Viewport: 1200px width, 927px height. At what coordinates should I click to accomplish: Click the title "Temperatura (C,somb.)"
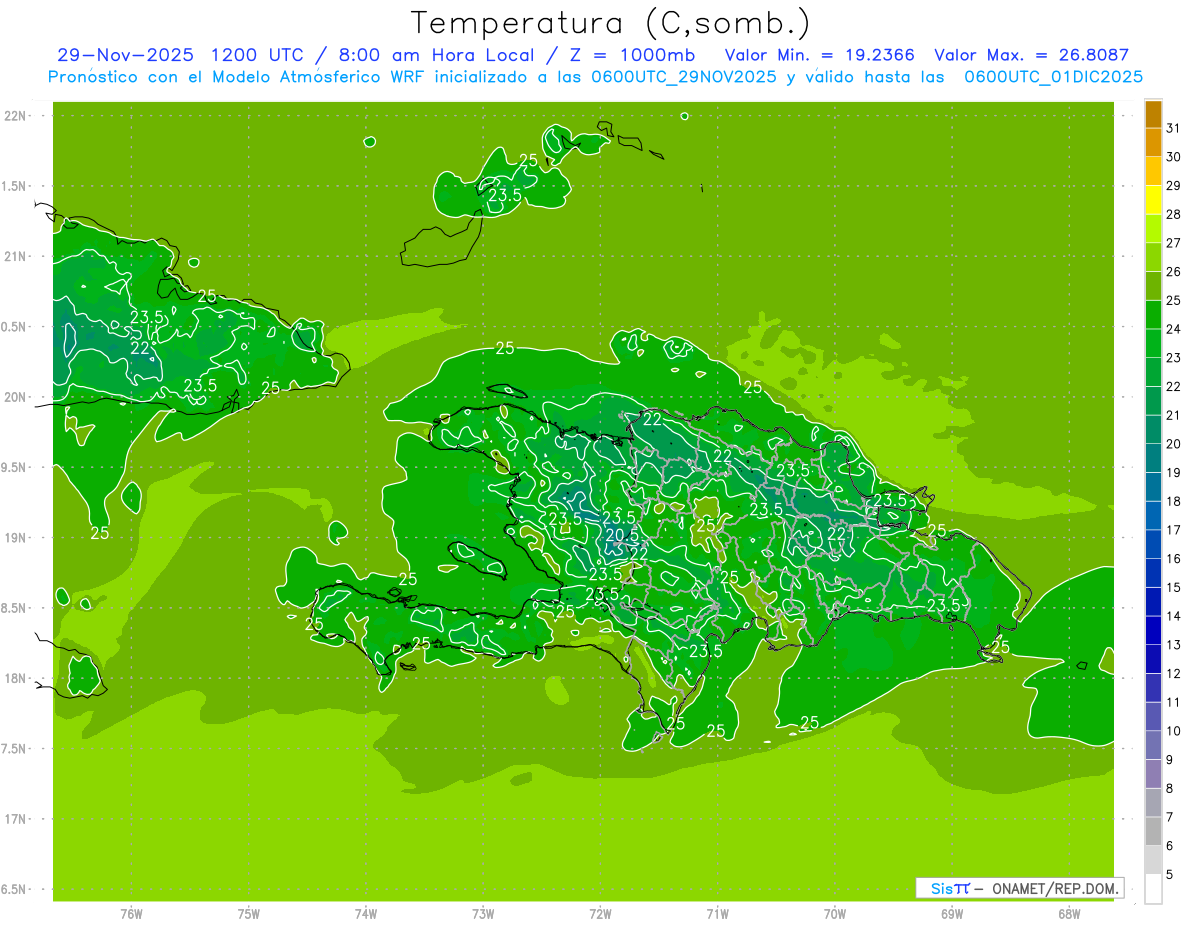pos(610,23)
